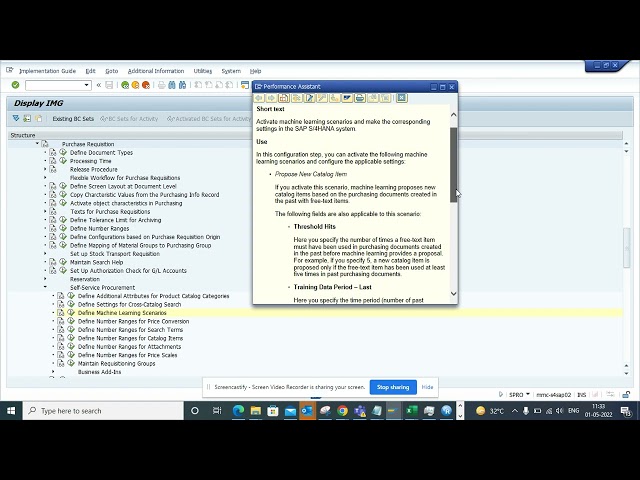Select Define Number Ranges for Attachments row
The width and height of the screenshot is (640, 480).
[x=129, y=347]
